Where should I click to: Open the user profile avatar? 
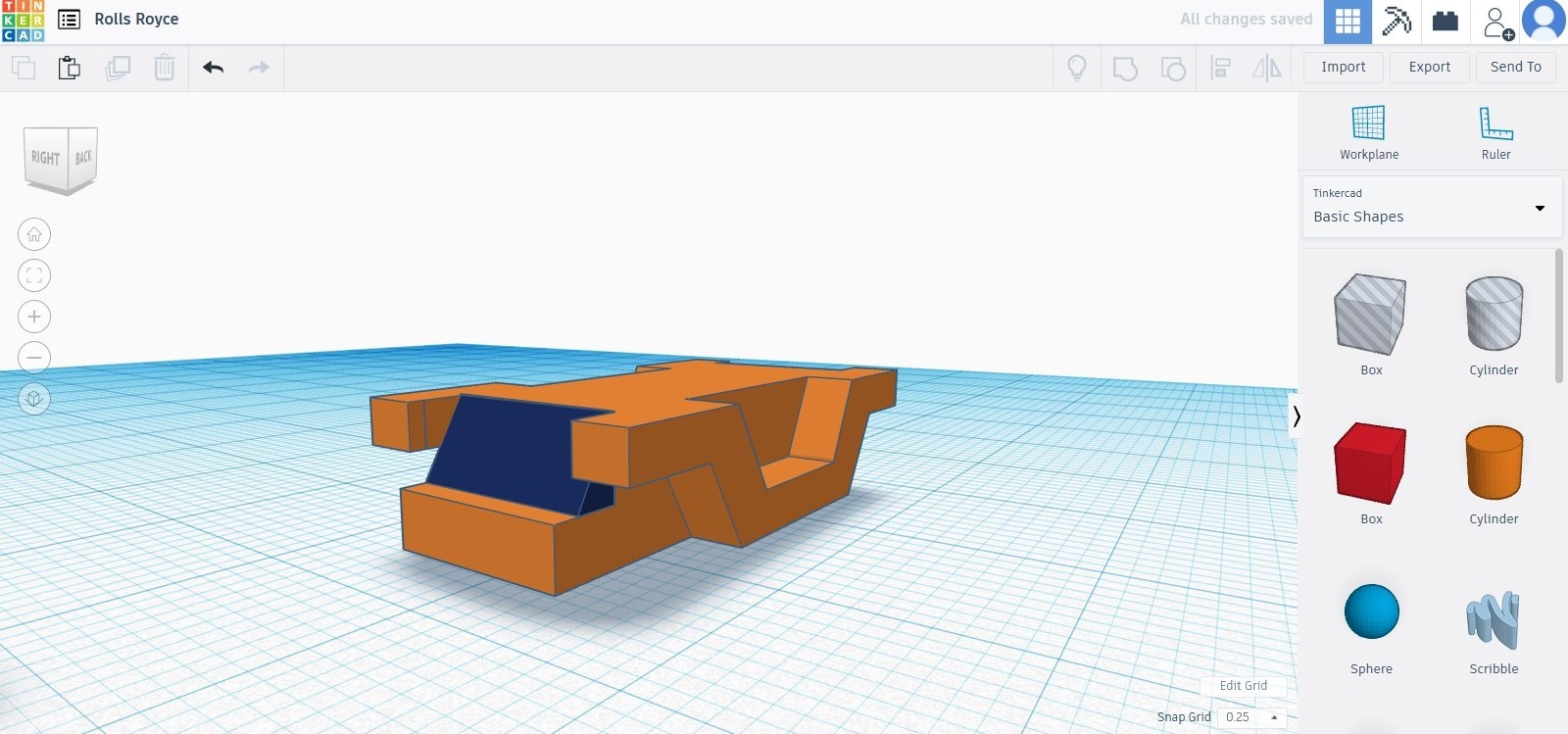click(x=1544, y=21)
